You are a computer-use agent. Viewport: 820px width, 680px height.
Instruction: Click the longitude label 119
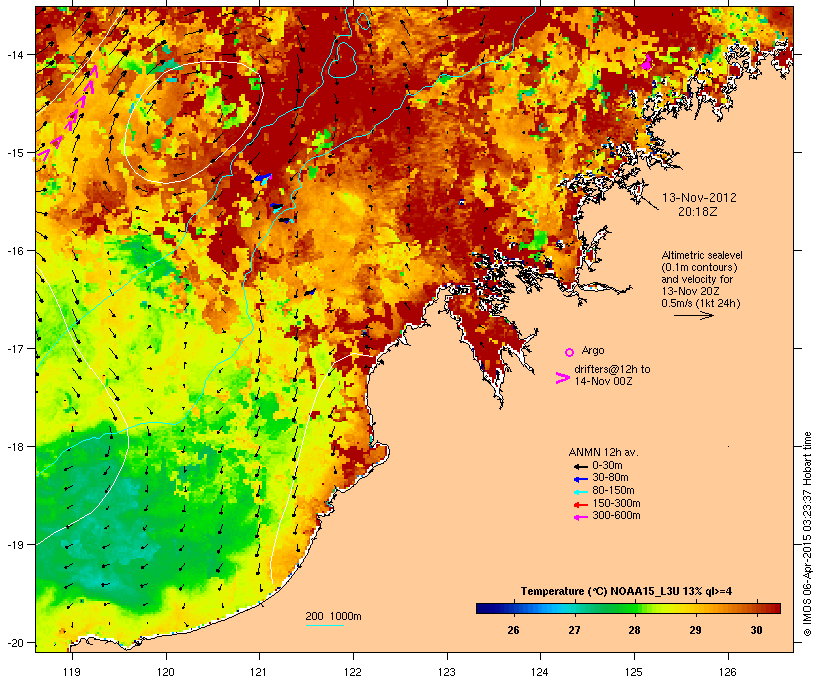[72, 672]
